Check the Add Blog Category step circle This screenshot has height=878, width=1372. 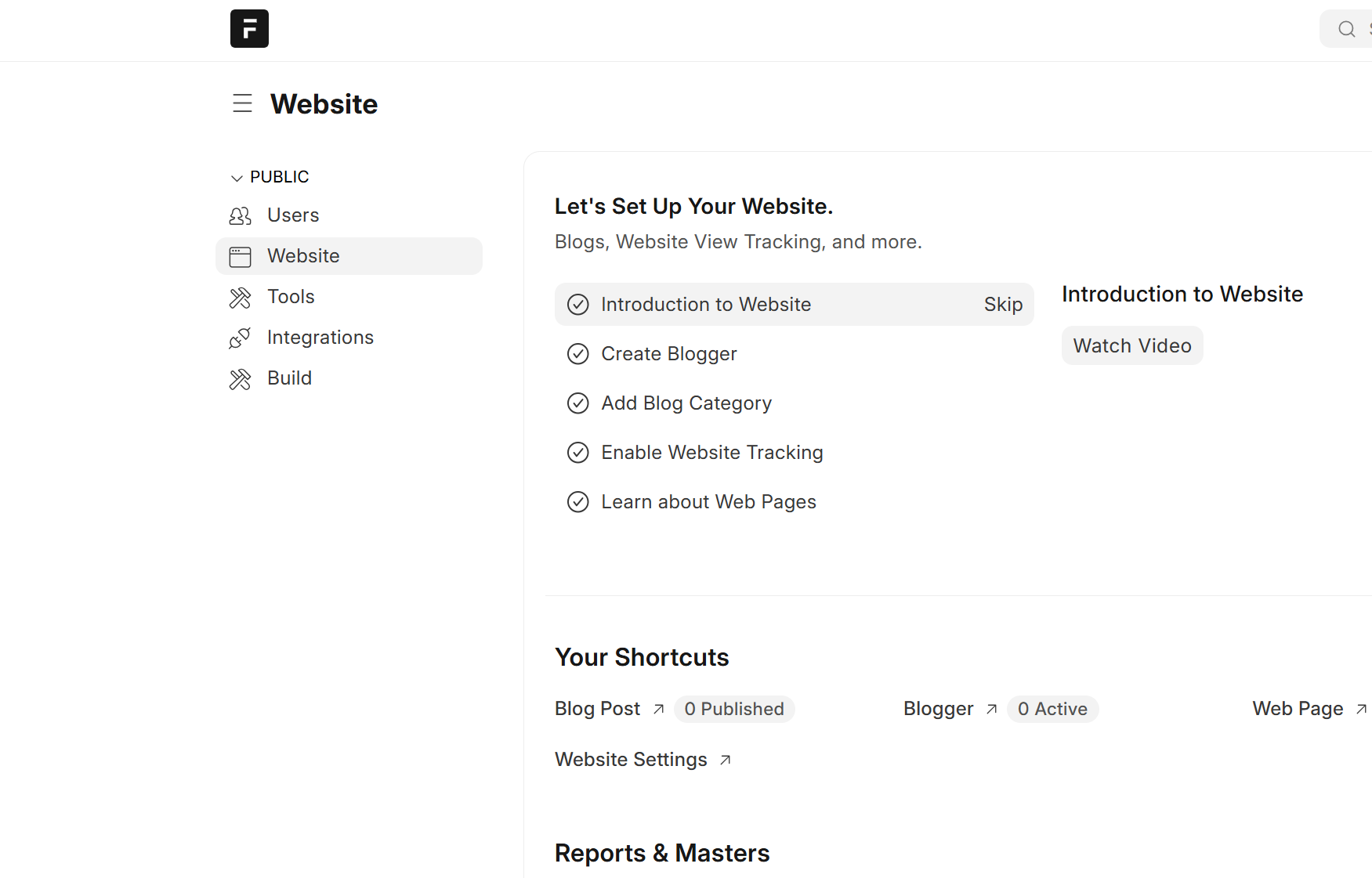(577, 403)
